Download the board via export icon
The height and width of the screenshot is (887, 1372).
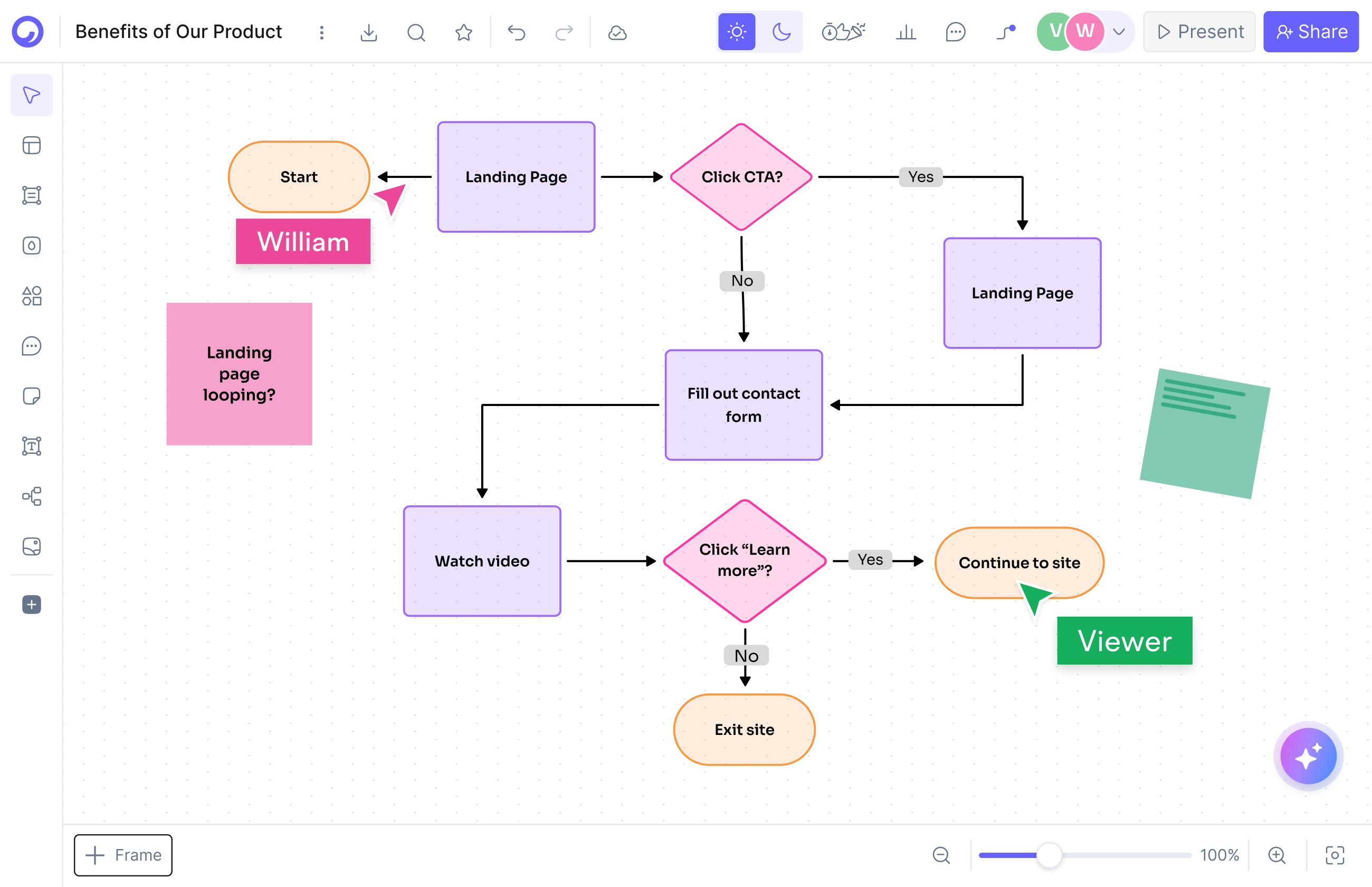(x=369, y=32)
